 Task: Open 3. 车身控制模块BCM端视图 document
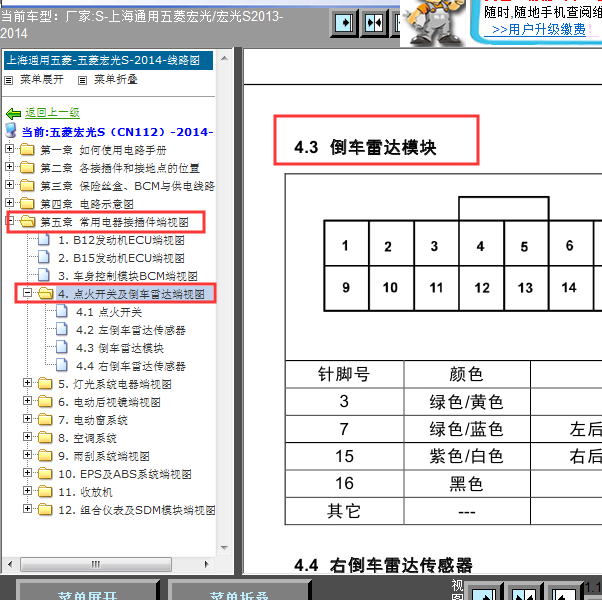point(127,276)
